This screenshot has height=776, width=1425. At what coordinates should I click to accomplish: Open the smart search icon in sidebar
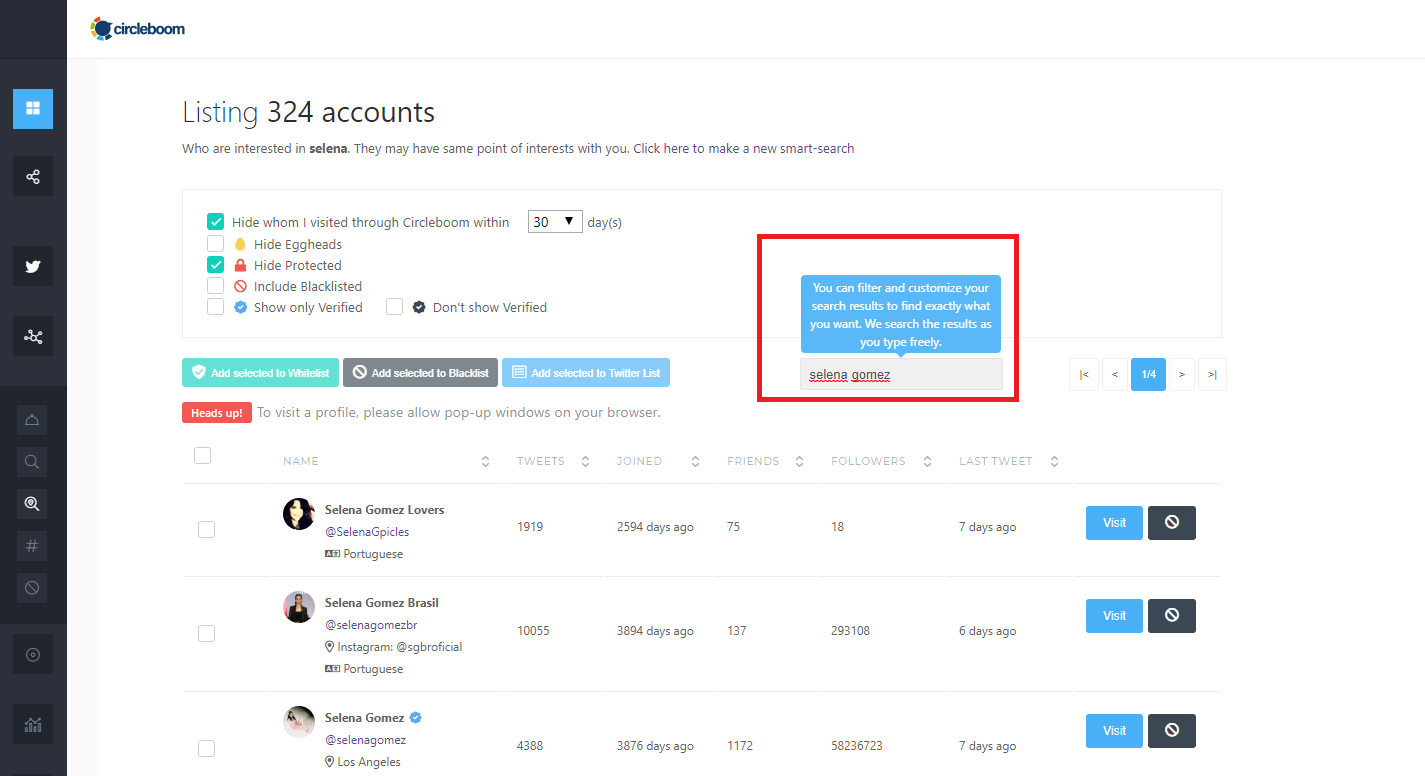(x=32, y=504)
